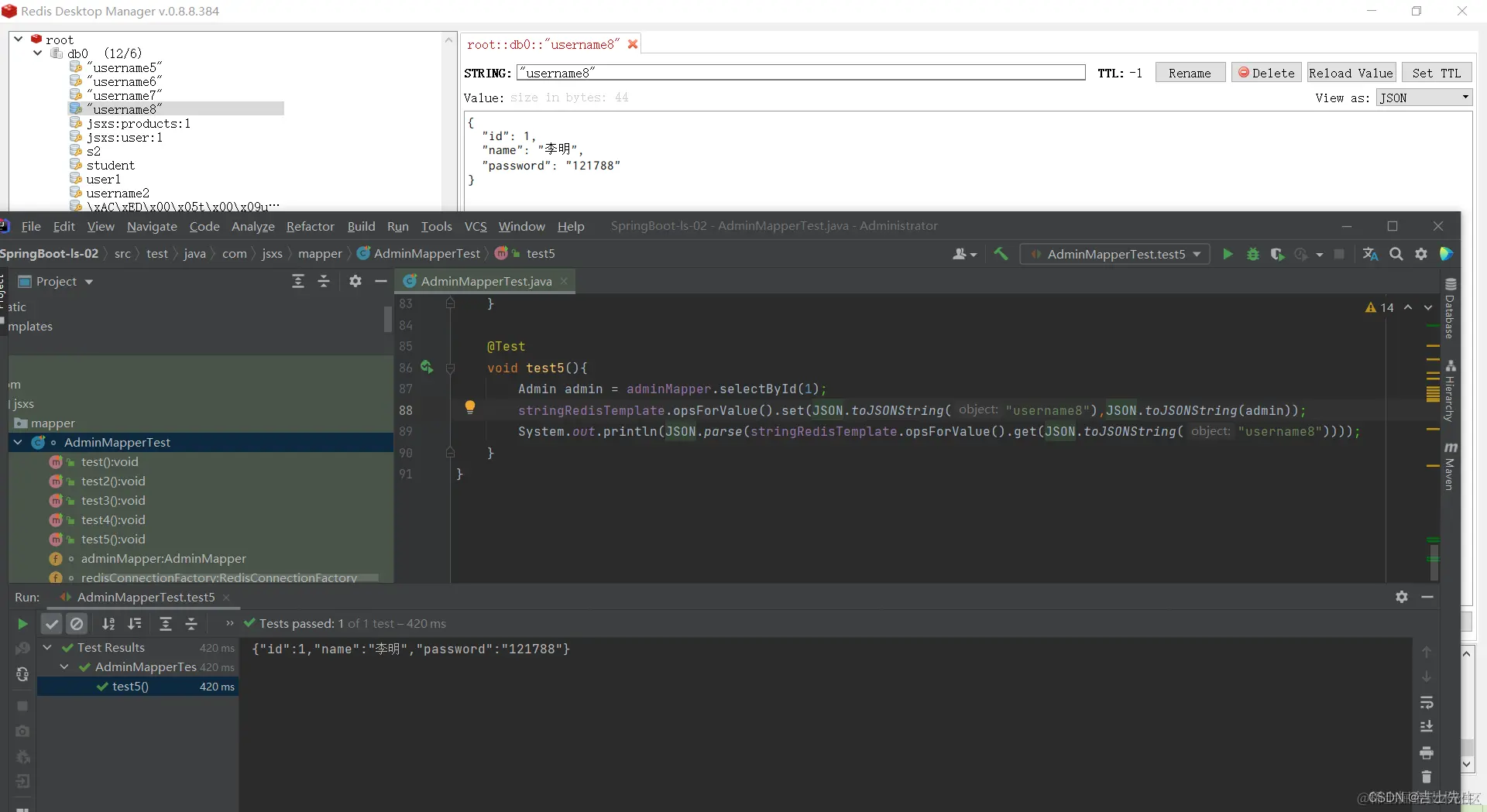
Task: Click Run with Coverage icon
Action: pyautogui.click(x=1278, y=254)
